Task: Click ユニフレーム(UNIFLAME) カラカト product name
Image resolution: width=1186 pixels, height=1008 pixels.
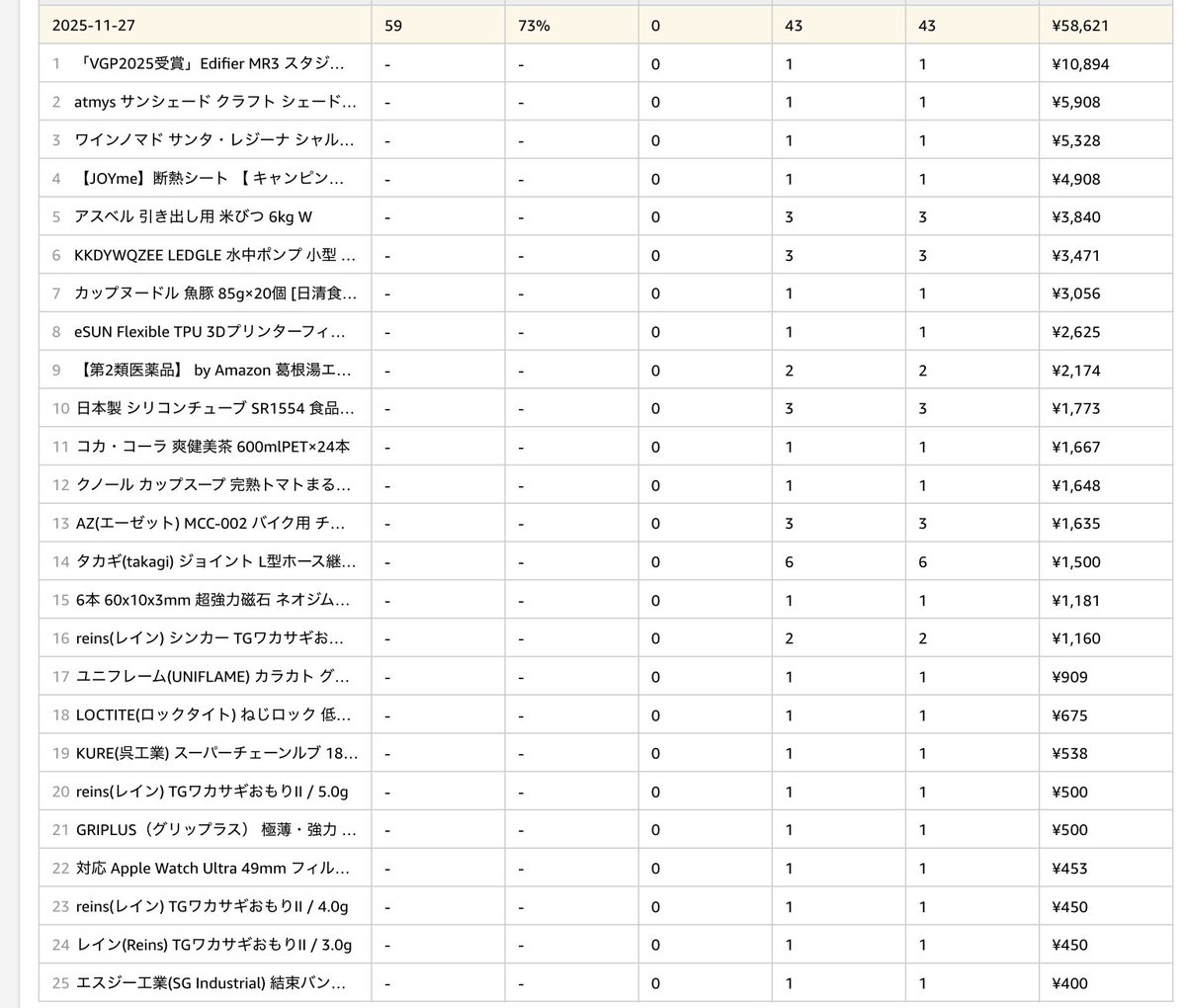Action: pos(212,677)
